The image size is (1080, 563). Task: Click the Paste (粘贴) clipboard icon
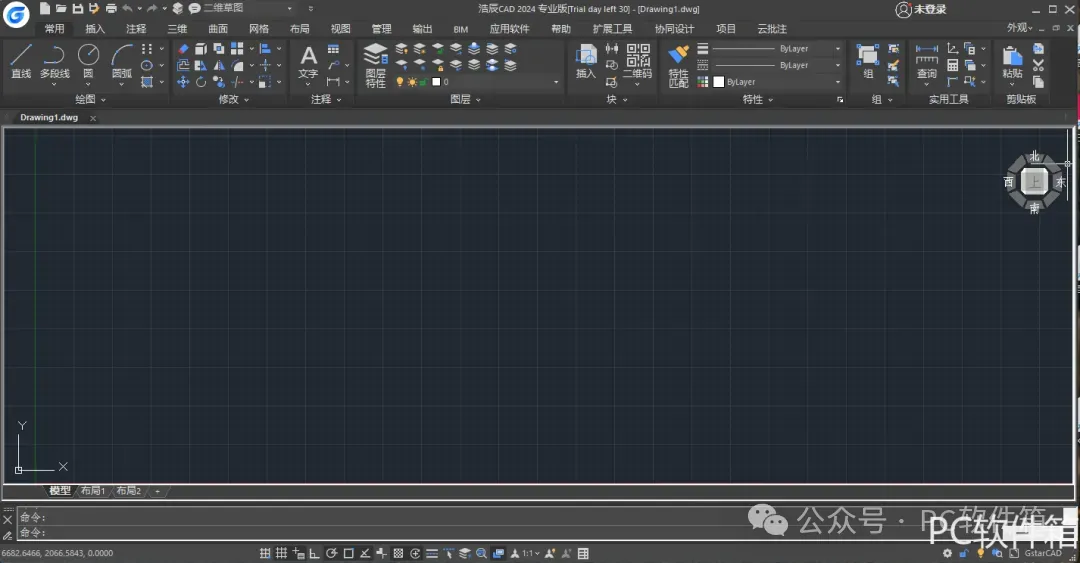click(x=1012, y=61)
